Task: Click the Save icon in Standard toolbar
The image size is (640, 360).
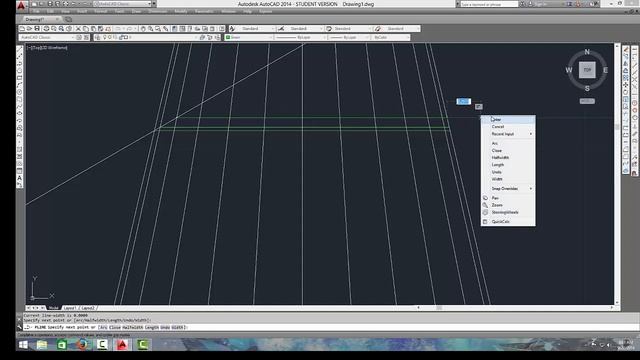Action: (x=37, y=29)
